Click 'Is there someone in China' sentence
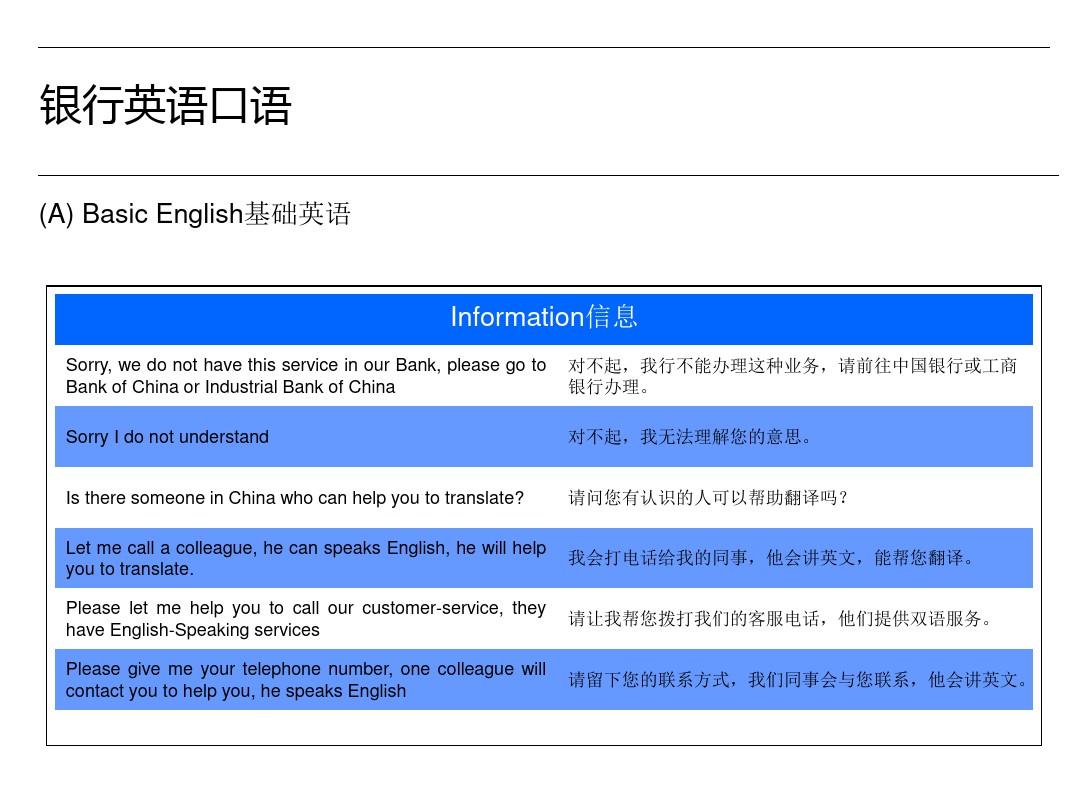This screenshot has height=810, width=1080. 295,497
